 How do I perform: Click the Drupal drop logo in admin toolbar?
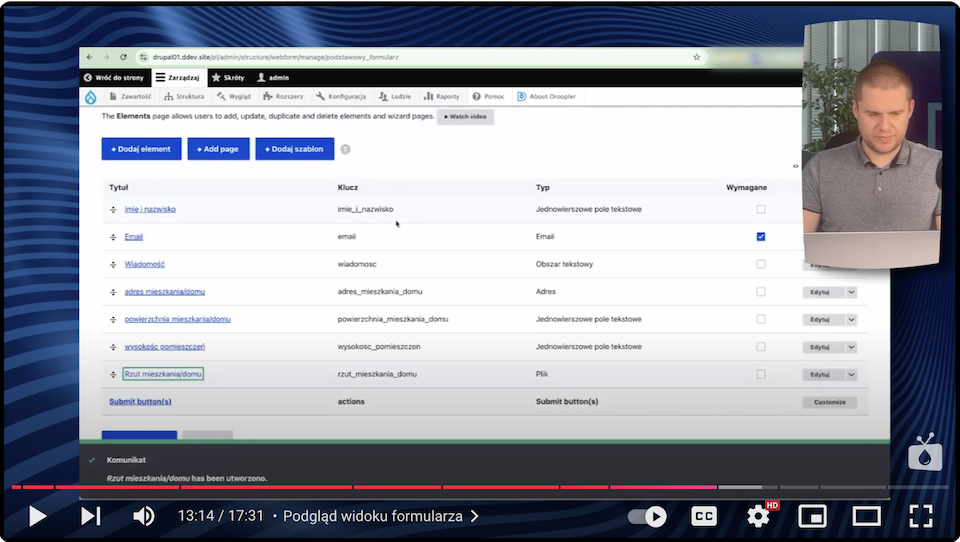[91, 97]
